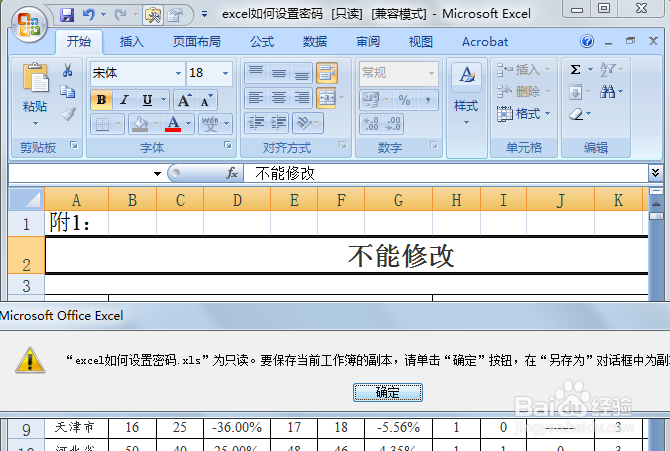Cut selection using scissors icon
This screenshot has width=670, height=451.
[68, 70]
